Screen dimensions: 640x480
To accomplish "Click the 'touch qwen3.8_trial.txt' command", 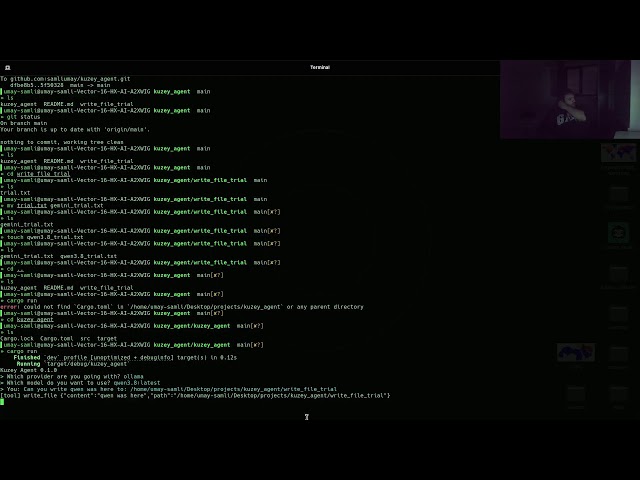I will pyautogui.click(x=42, y=237).
